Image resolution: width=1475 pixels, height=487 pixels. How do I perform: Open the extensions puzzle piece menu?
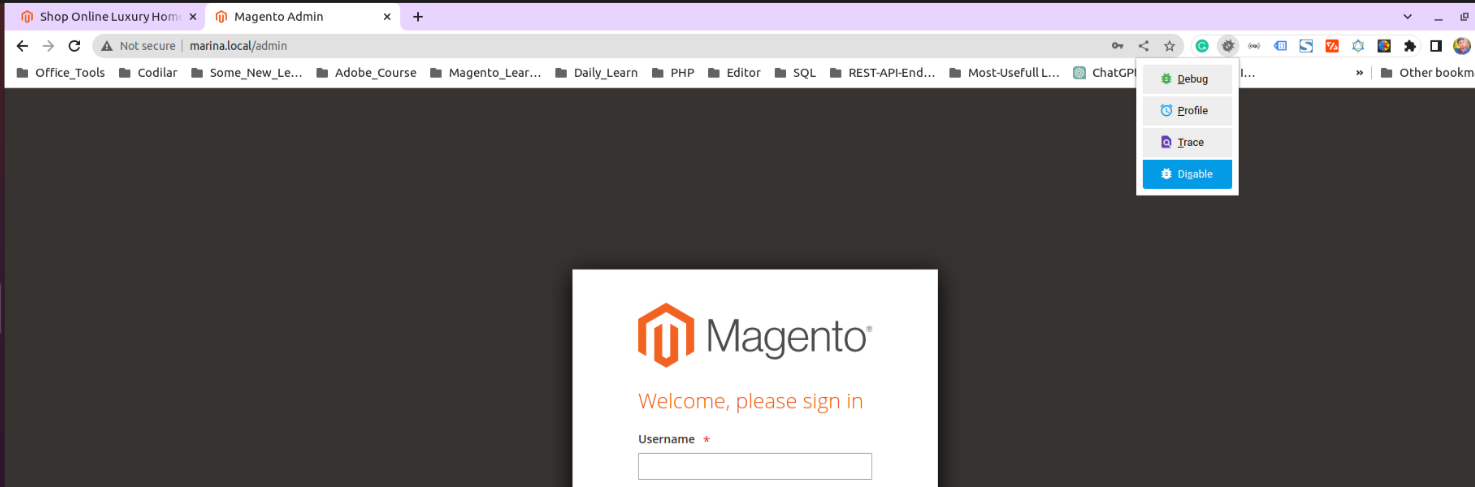[x=1410, y=46]
